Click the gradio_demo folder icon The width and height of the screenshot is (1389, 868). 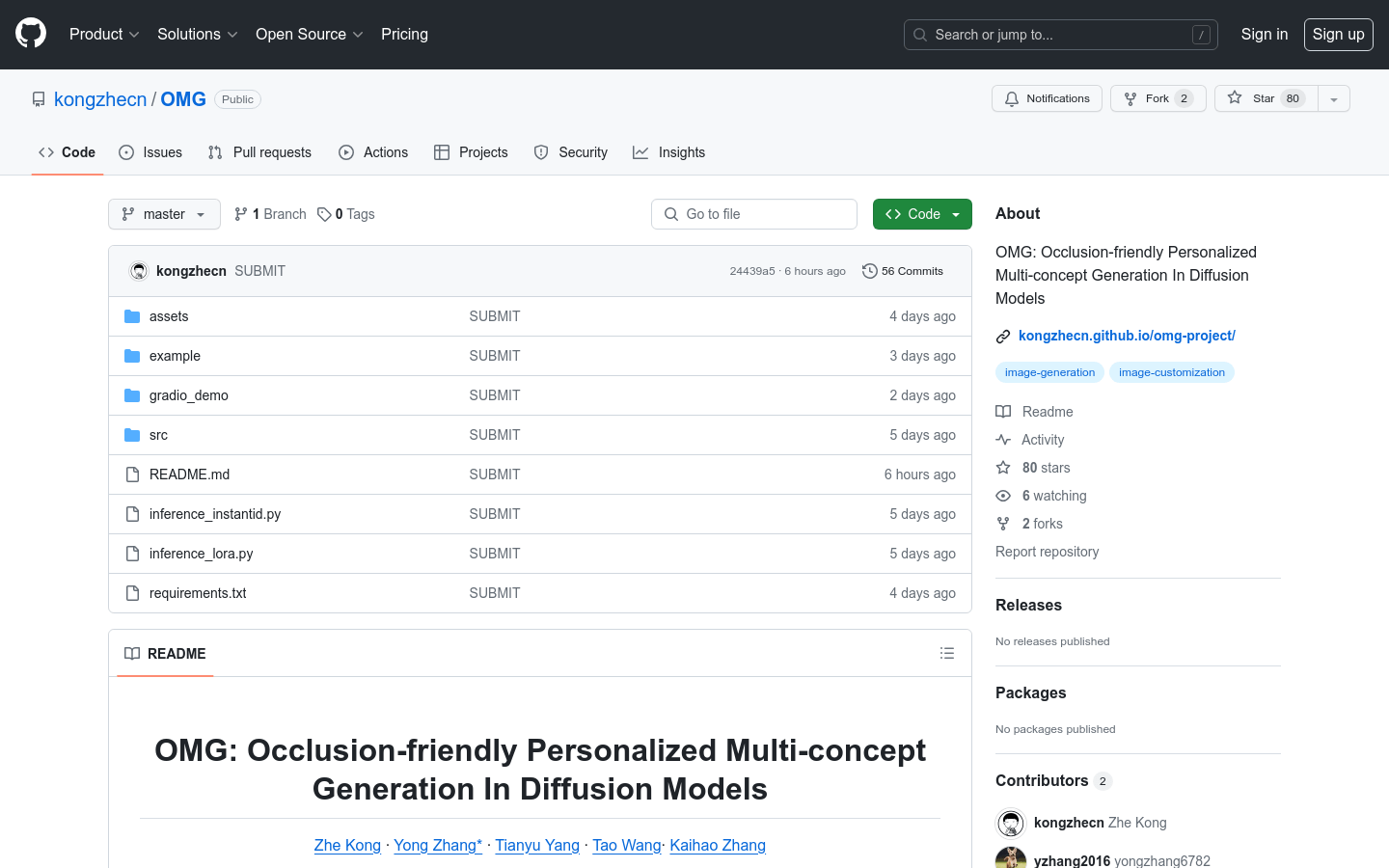(x=132, y=395)
